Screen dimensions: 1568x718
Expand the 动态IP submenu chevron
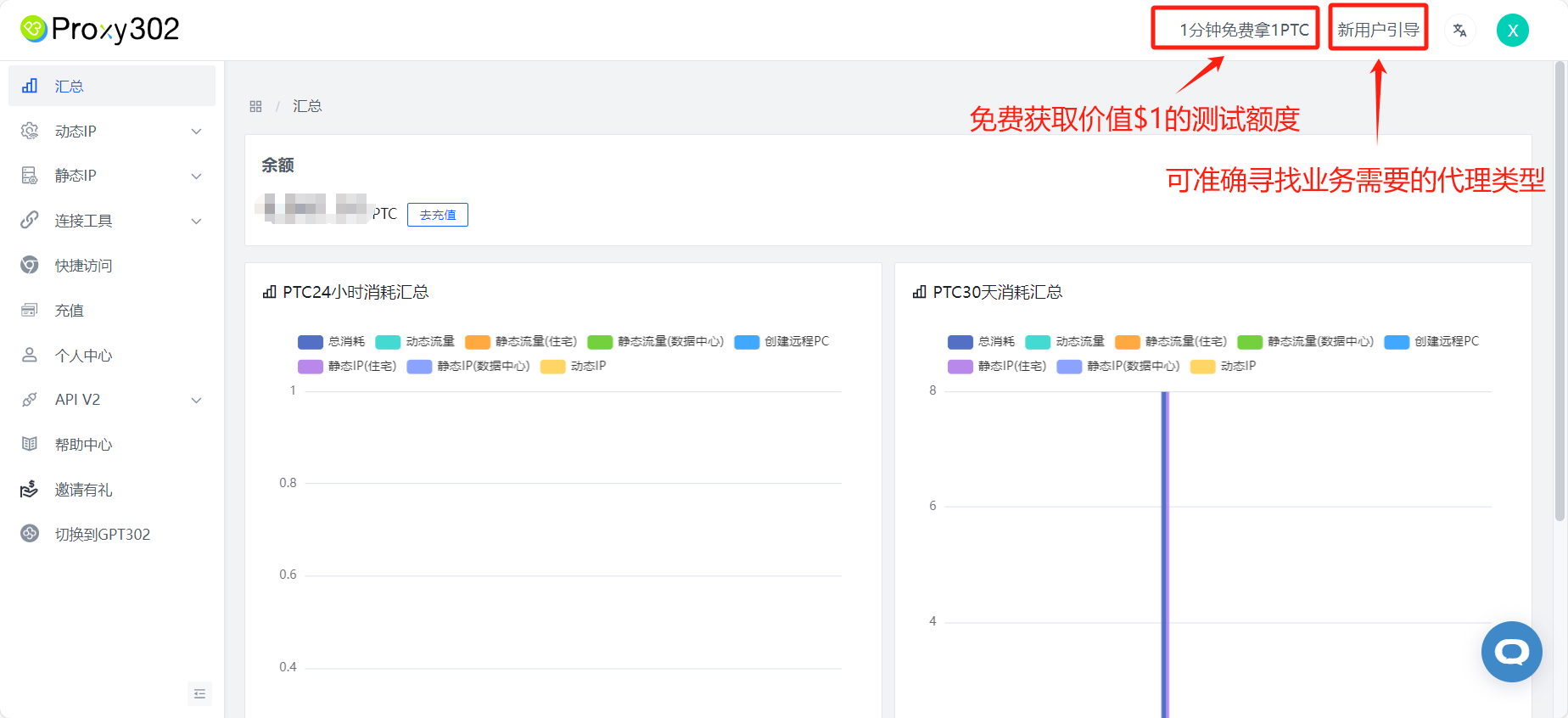point(196,132)
